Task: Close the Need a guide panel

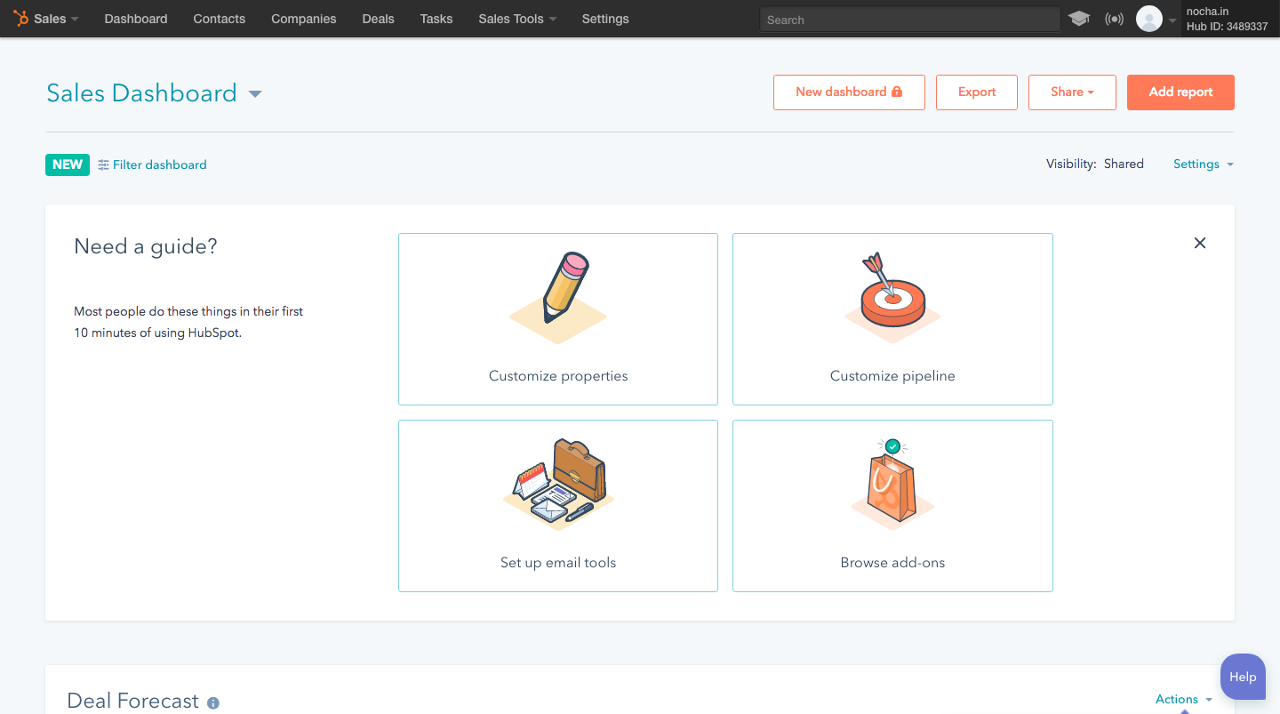Action: coord(1200,243)
